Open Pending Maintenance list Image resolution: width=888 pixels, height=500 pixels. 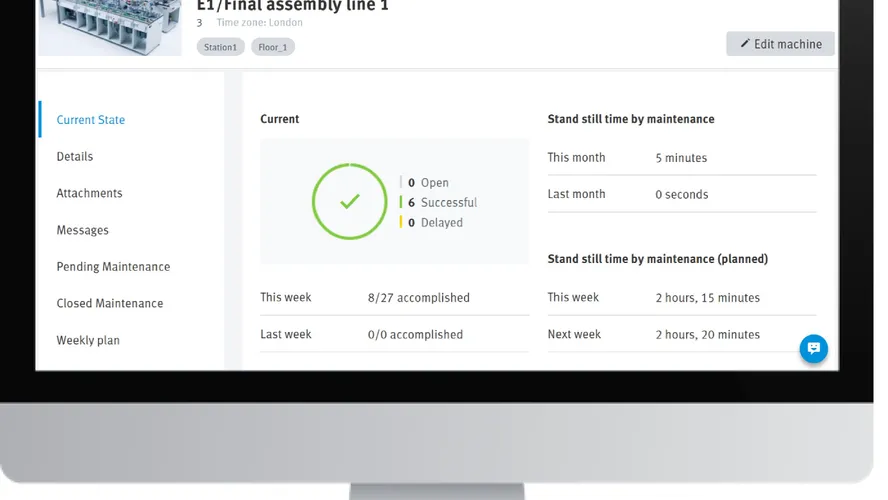(x=113, y=267)
